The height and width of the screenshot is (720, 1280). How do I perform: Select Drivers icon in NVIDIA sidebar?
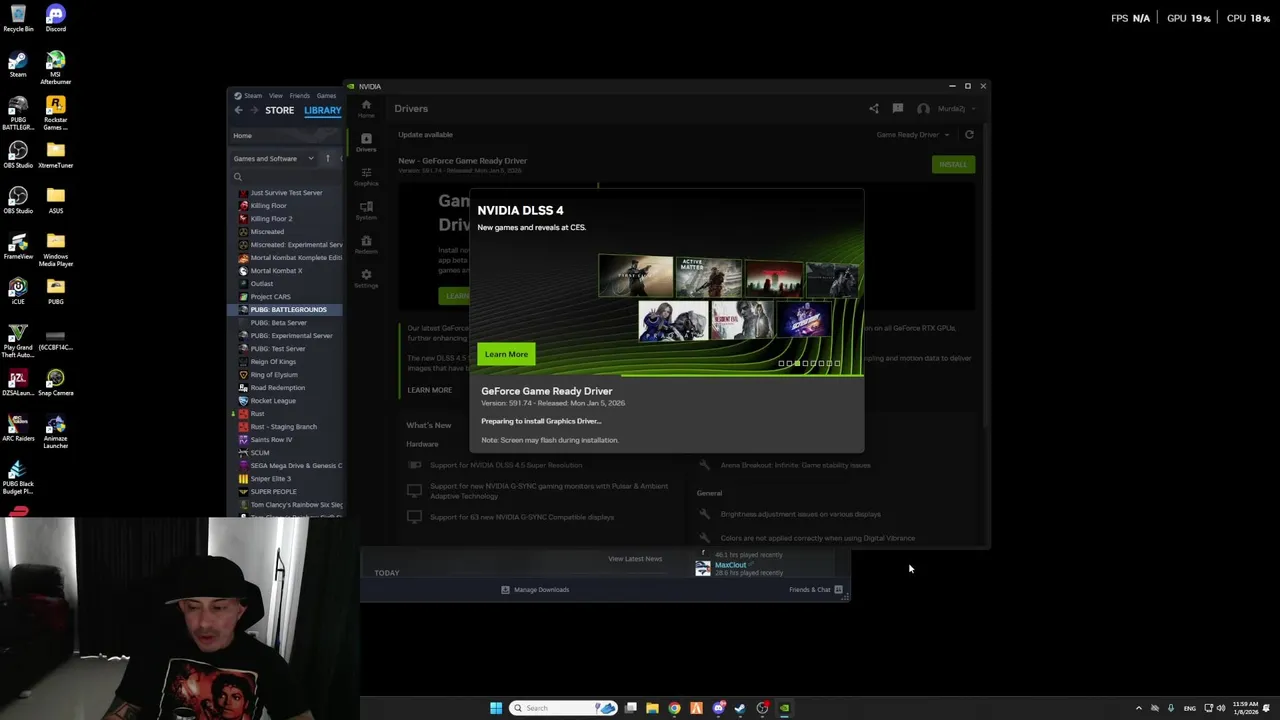pyautogui.click(x=366, y=142)
